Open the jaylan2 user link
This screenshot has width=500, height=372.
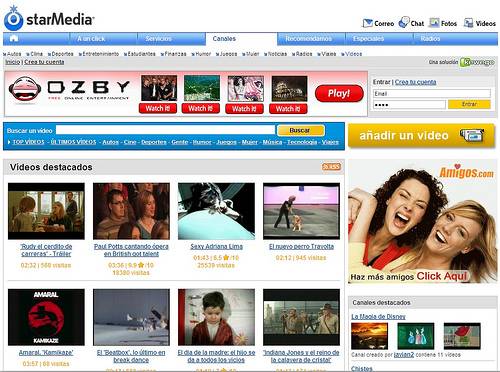pos(404,355)
